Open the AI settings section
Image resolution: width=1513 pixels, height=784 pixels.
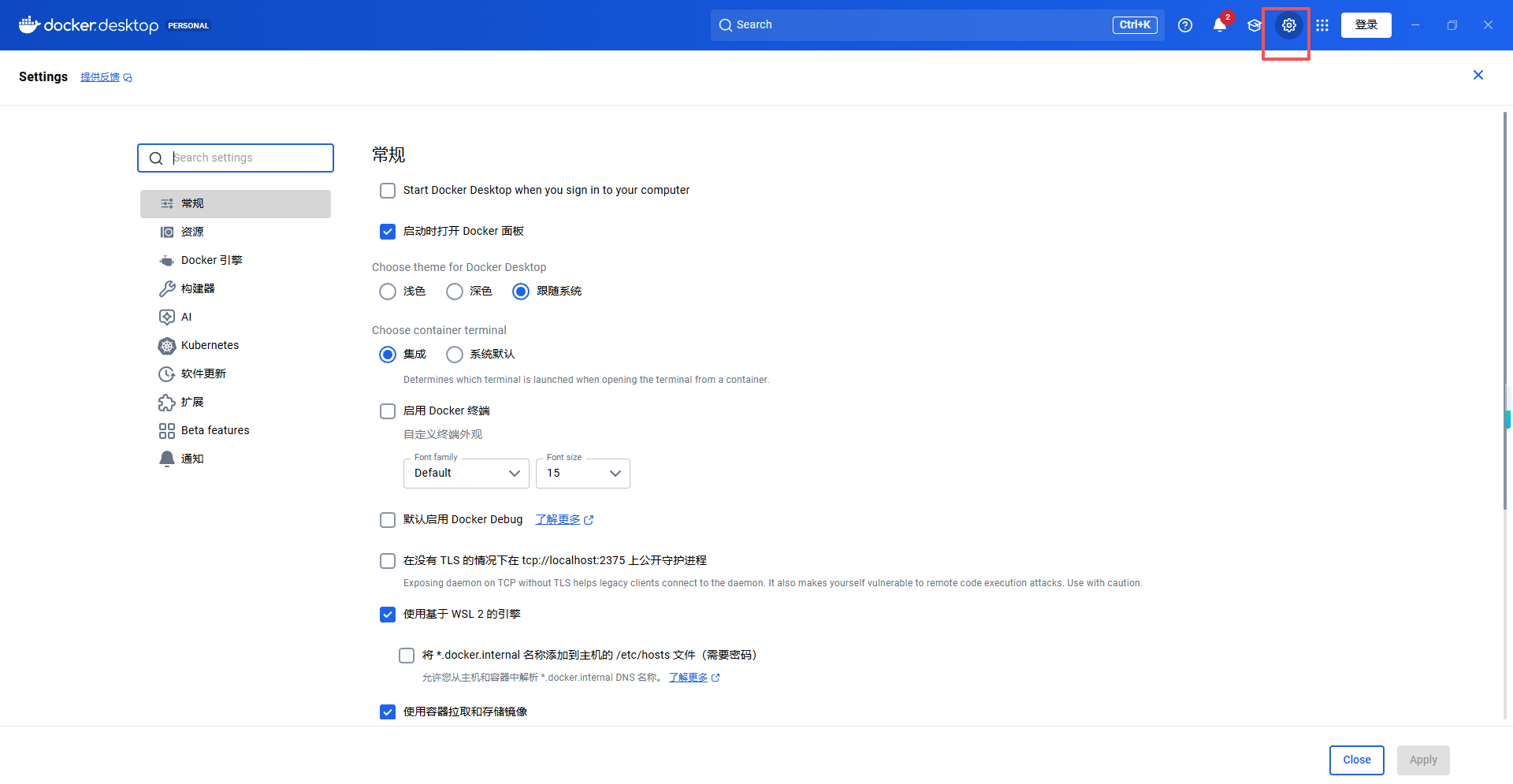point(236,318)
